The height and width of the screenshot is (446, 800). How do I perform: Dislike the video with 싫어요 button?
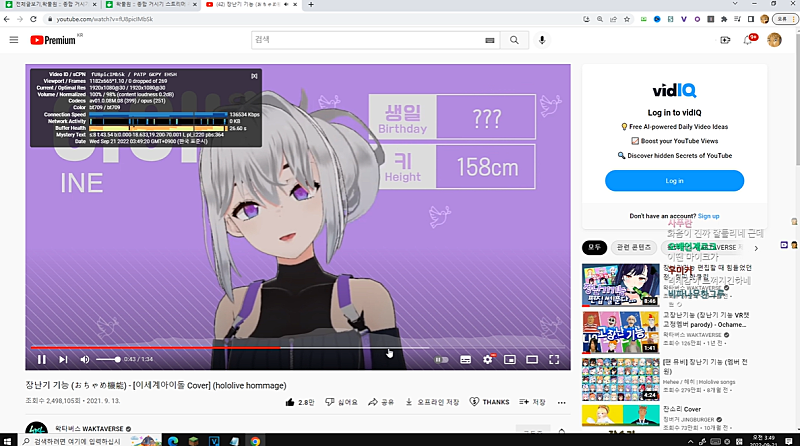point(341,402)
